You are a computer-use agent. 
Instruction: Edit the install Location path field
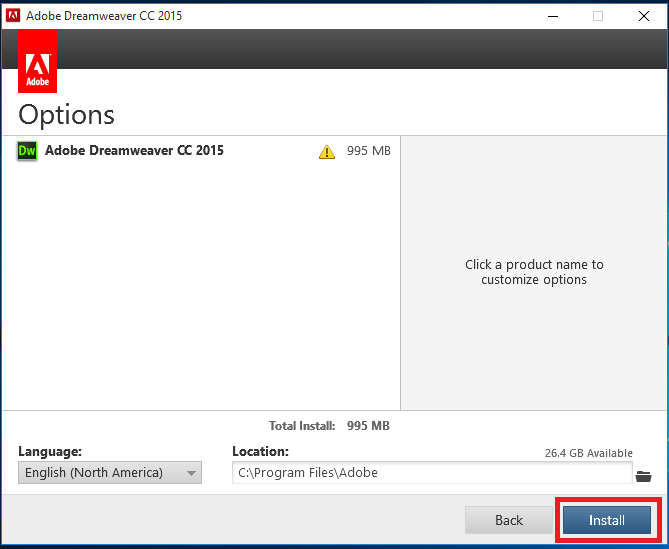pos(432,472)
